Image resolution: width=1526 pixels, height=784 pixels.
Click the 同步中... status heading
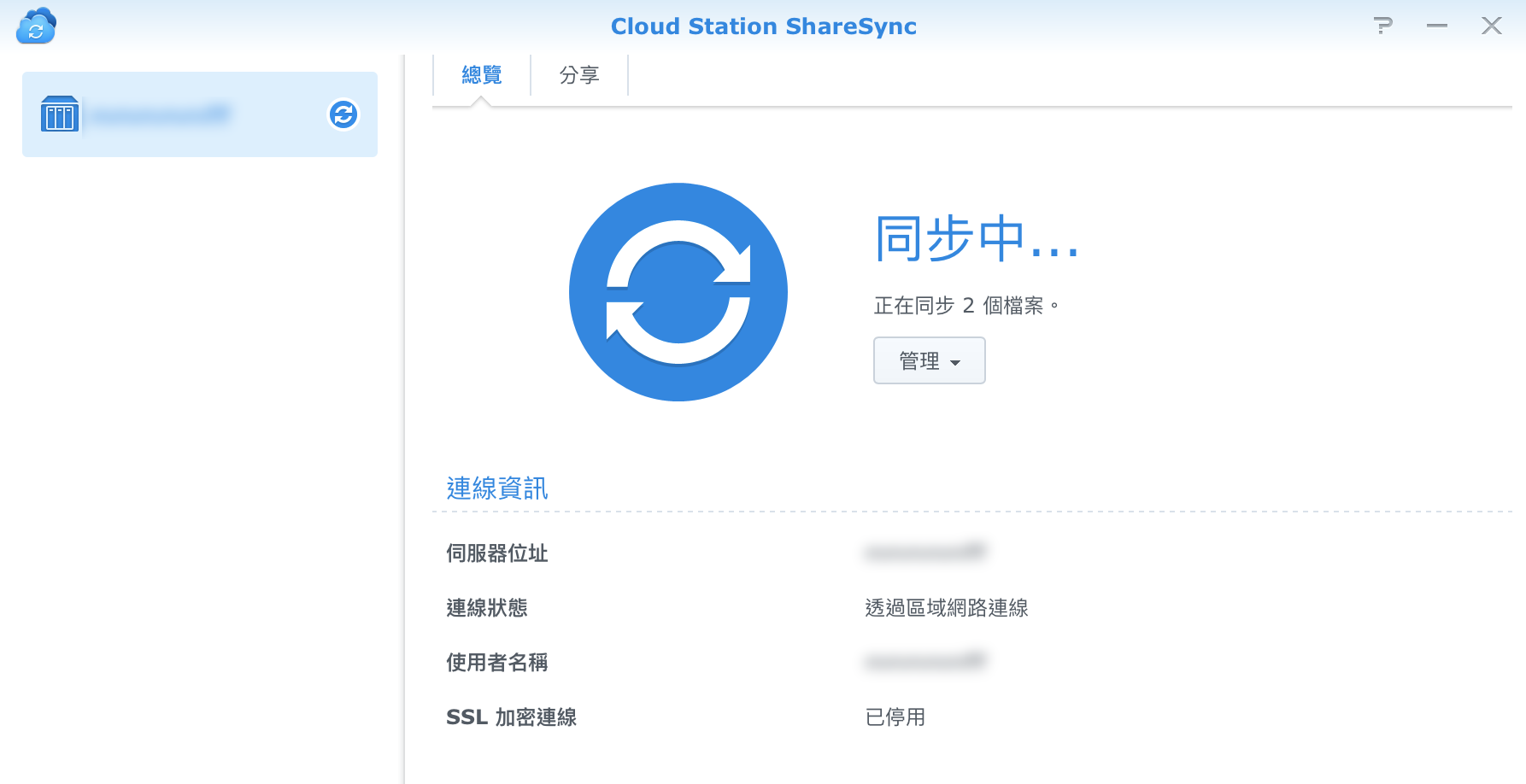click(977, 239)
